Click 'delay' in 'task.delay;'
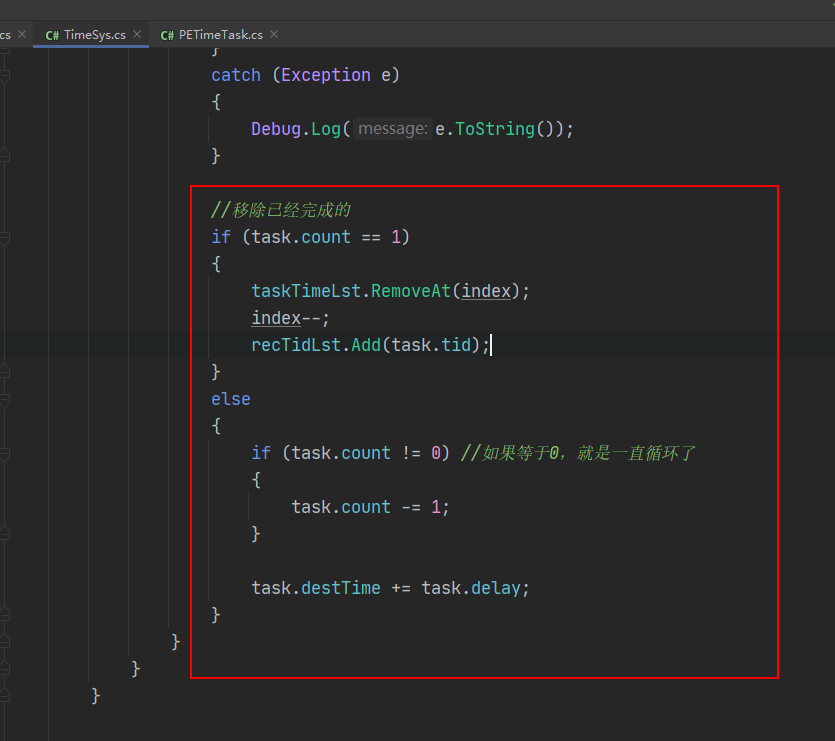Screen dimensions: 835x741 click(x=495, y=588)
